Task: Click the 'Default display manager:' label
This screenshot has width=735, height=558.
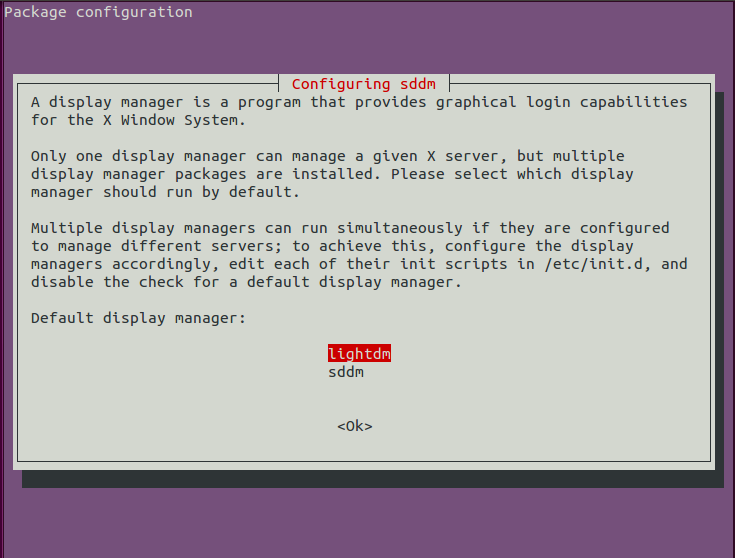Action: pos(138,318)
